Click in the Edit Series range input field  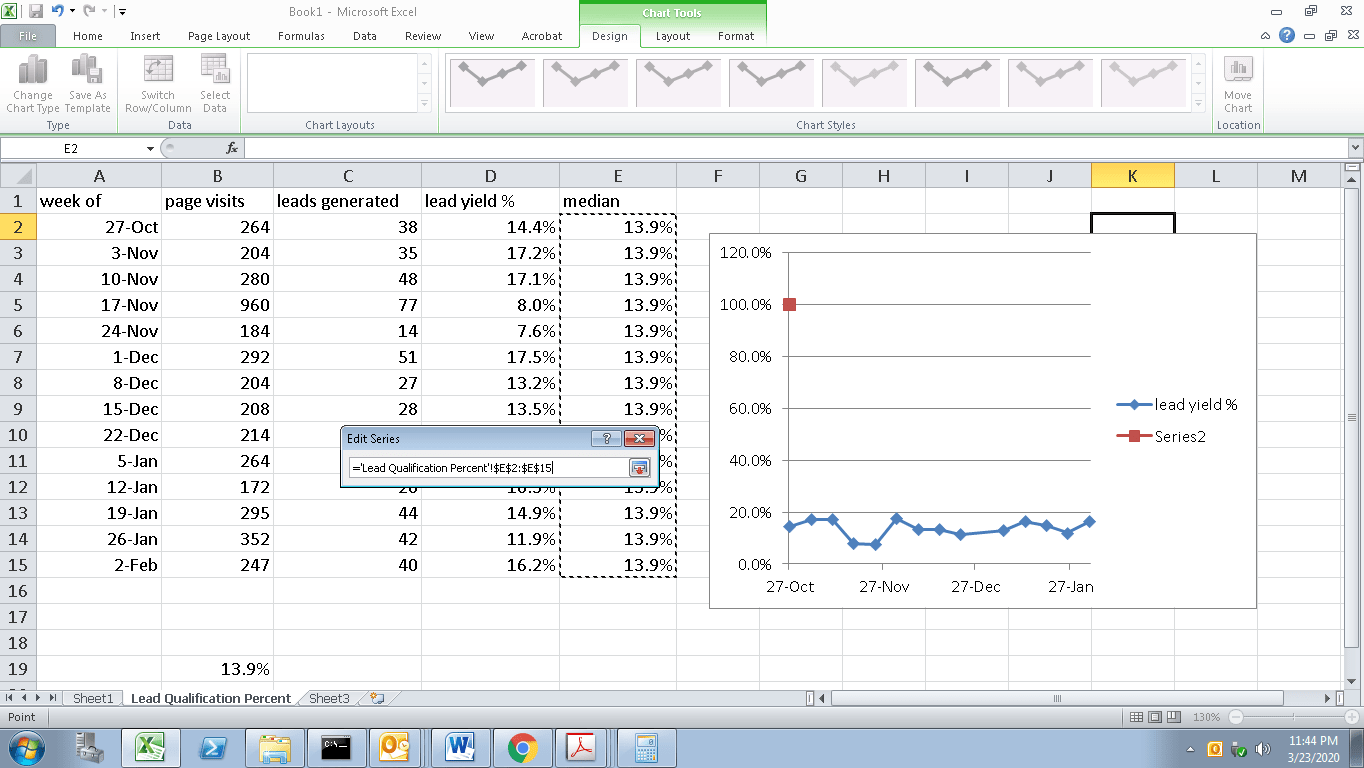click(x=487, y=468)
